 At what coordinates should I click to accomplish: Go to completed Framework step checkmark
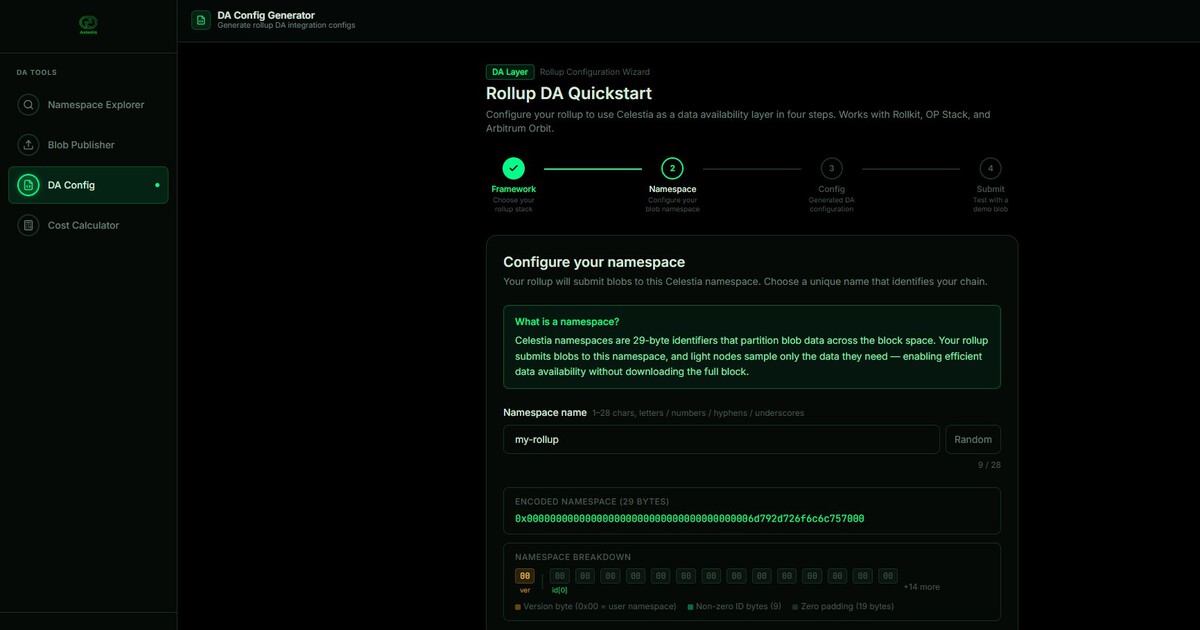(513, 168)
